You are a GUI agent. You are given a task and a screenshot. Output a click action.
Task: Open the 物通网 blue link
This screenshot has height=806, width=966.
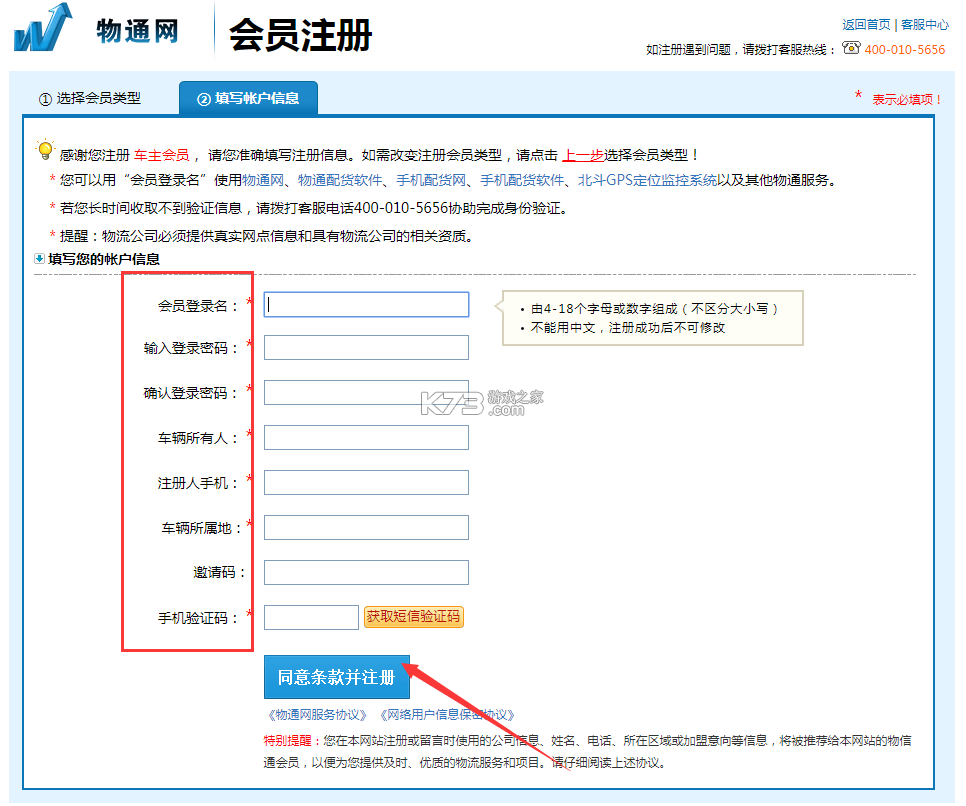click(263, 181)
